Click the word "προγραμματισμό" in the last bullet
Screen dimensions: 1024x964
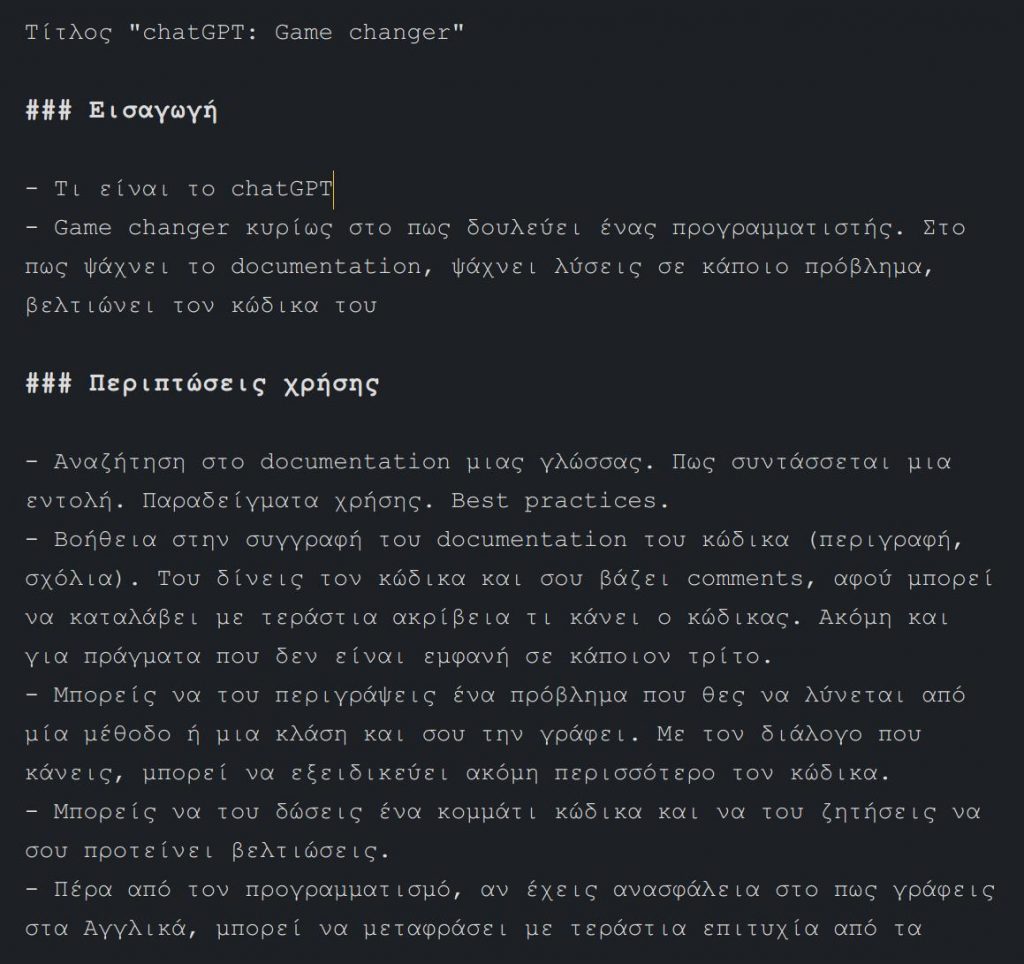tap(348, 890)
